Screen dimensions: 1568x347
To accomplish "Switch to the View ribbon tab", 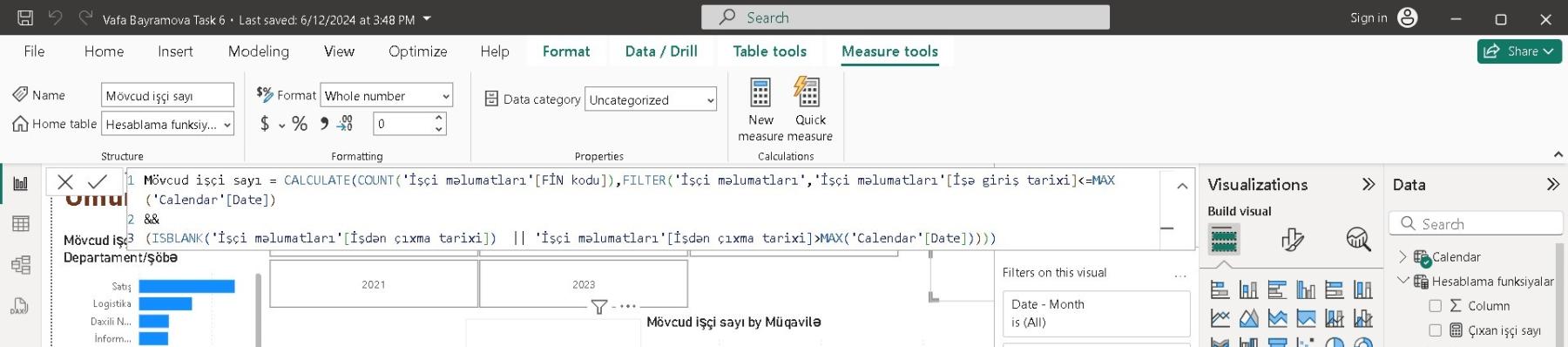I will tap(339, 51).
